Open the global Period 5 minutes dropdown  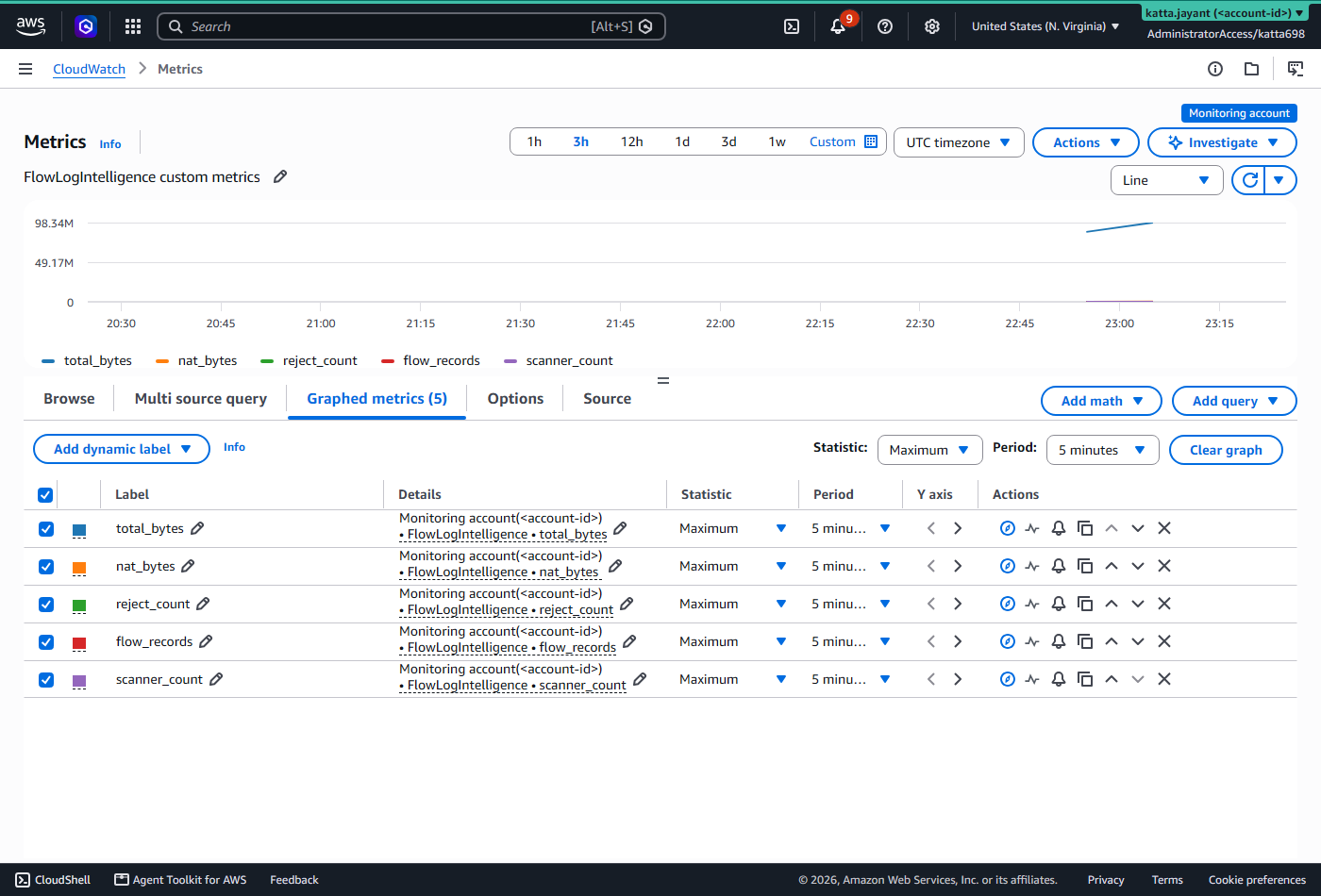(1102, 450)
